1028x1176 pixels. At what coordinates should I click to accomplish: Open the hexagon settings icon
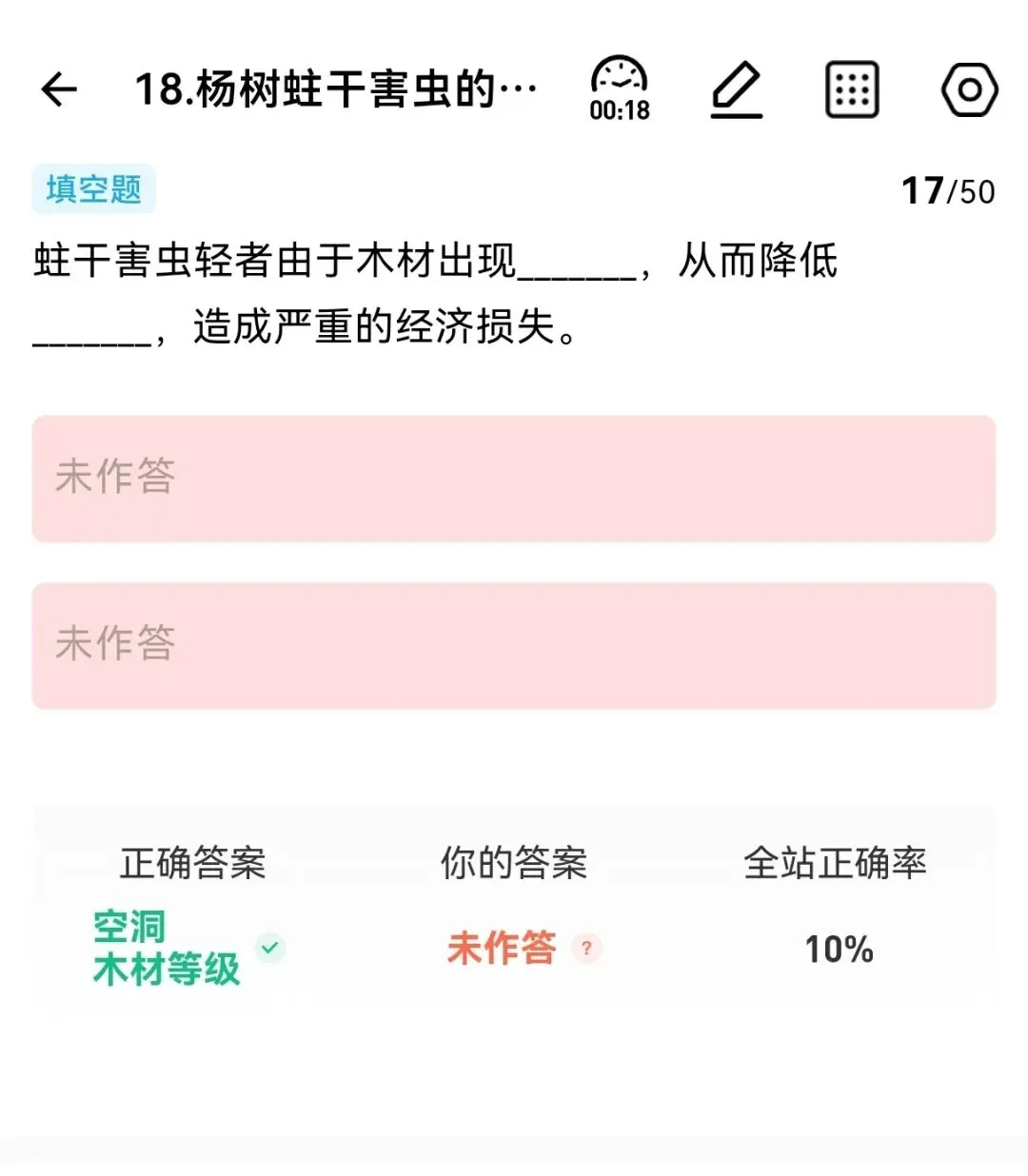[969, 89]
